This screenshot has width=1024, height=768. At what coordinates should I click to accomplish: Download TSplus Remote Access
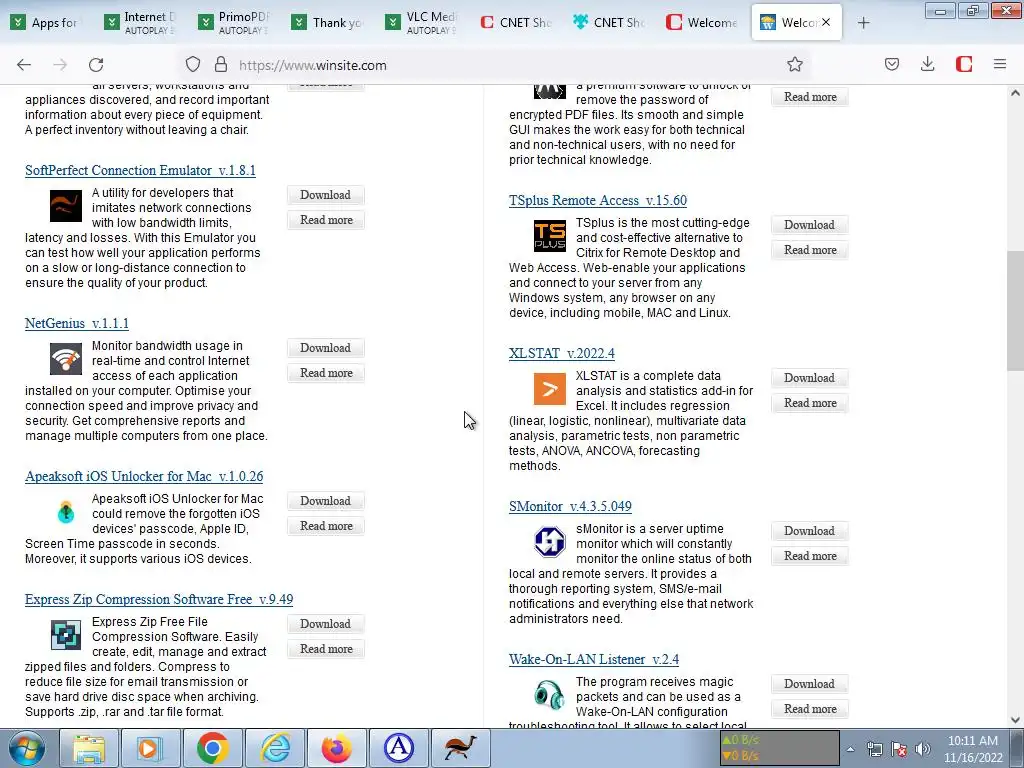[810, 225]
